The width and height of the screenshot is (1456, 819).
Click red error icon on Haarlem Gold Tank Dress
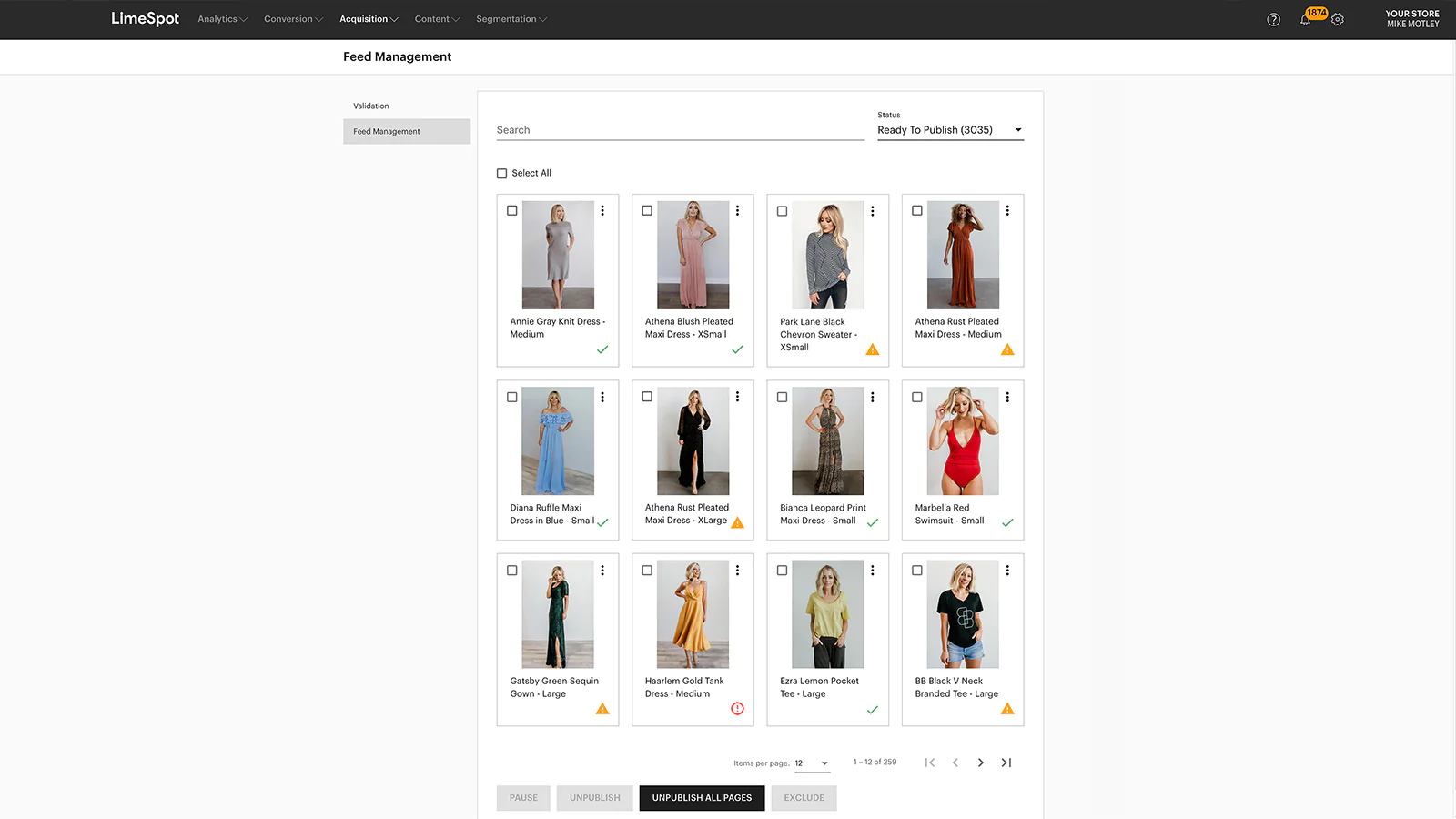pyautogui.click(x=737, y=709)
